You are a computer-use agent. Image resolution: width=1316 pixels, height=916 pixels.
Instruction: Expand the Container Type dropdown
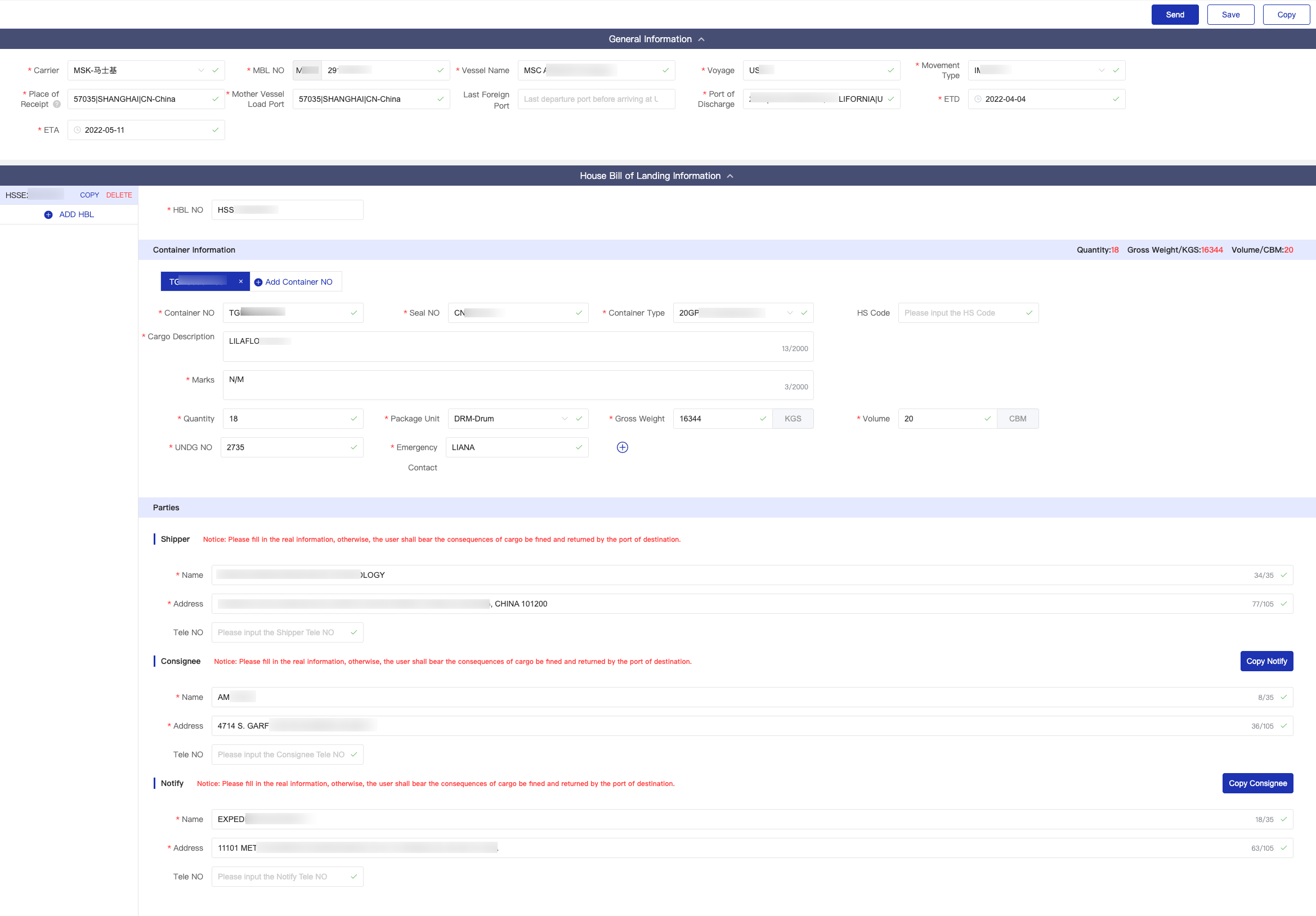point(789,313)
